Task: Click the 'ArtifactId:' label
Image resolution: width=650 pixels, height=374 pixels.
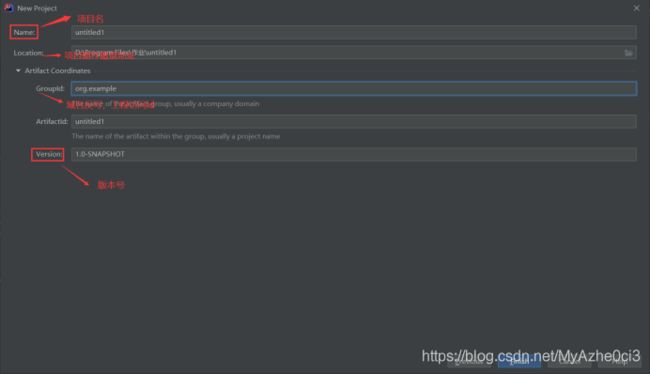Action: click(x=51, y=121)
